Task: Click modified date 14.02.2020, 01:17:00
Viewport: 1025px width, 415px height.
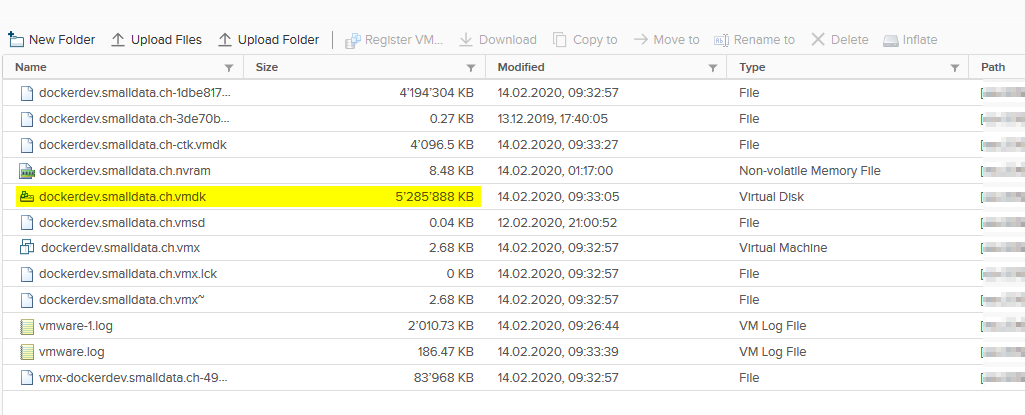Action: click(x=556, y=171)
